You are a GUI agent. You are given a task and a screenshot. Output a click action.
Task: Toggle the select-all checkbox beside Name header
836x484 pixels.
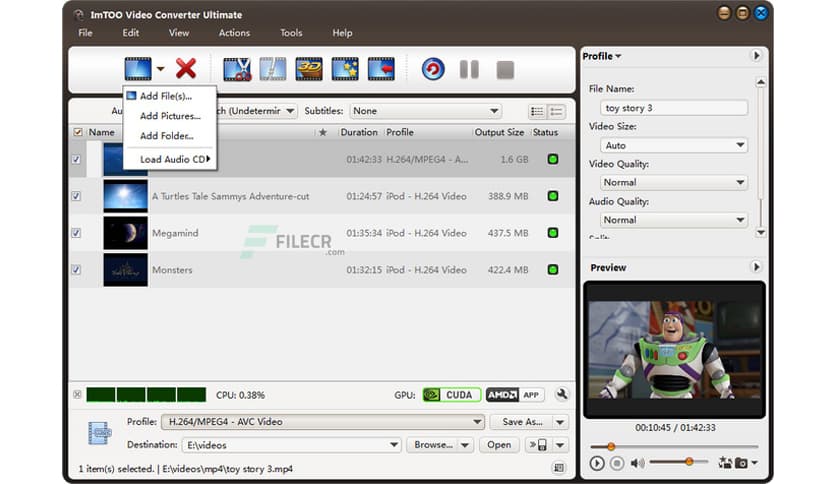[78, 132]
